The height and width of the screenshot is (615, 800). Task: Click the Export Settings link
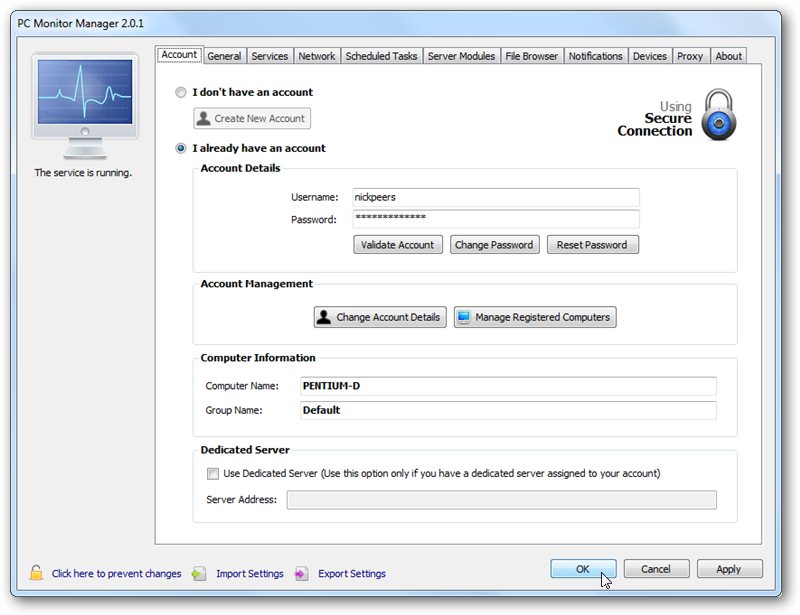click(352, 574)
